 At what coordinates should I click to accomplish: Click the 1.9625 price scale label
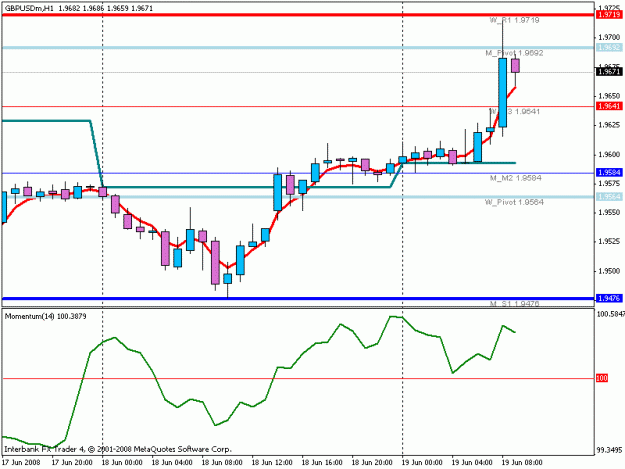pyautogui.click(x=609, y=125)
